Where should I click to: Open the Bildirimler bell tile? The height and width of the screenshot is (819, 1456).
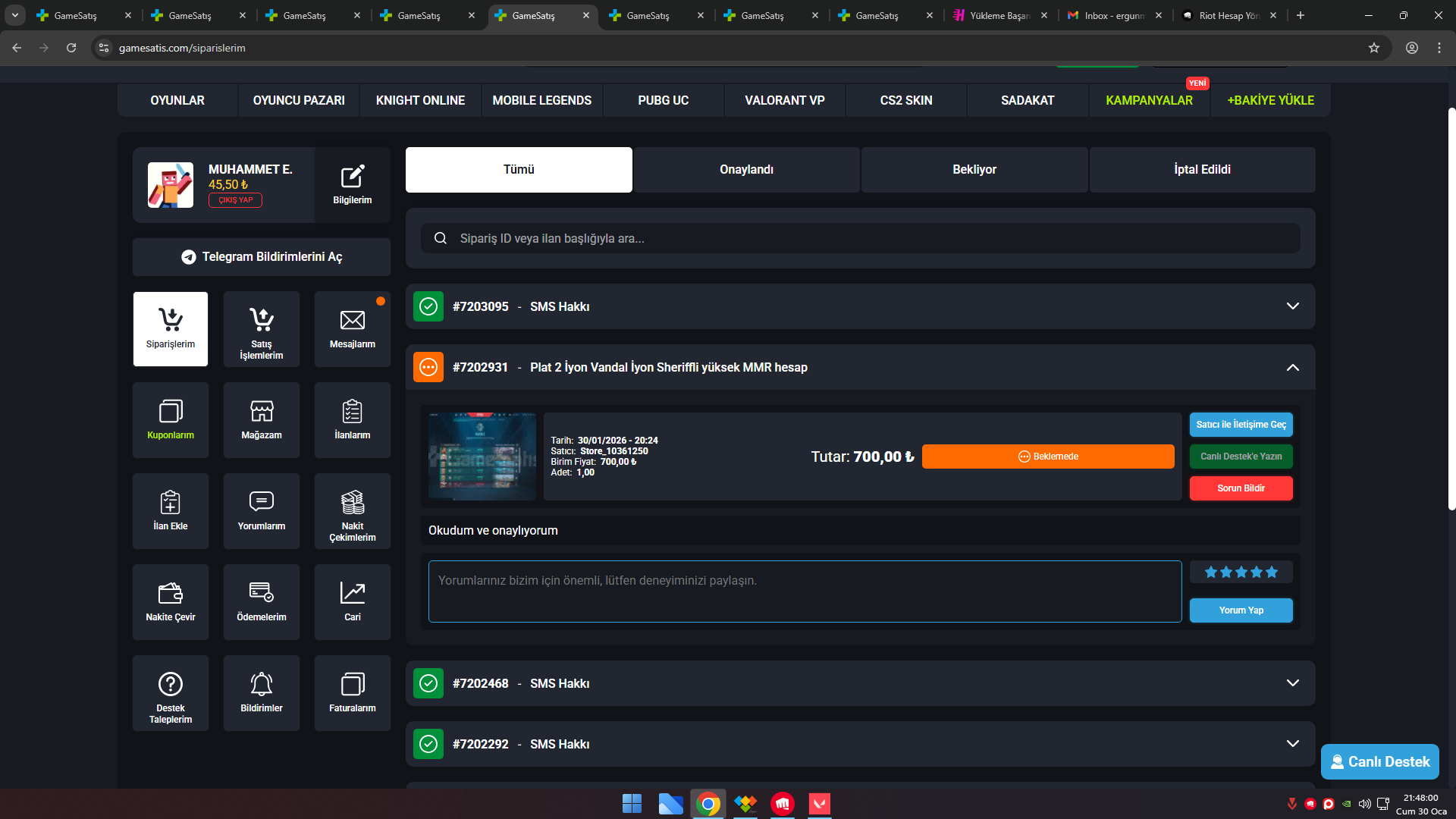coord(262,693)
